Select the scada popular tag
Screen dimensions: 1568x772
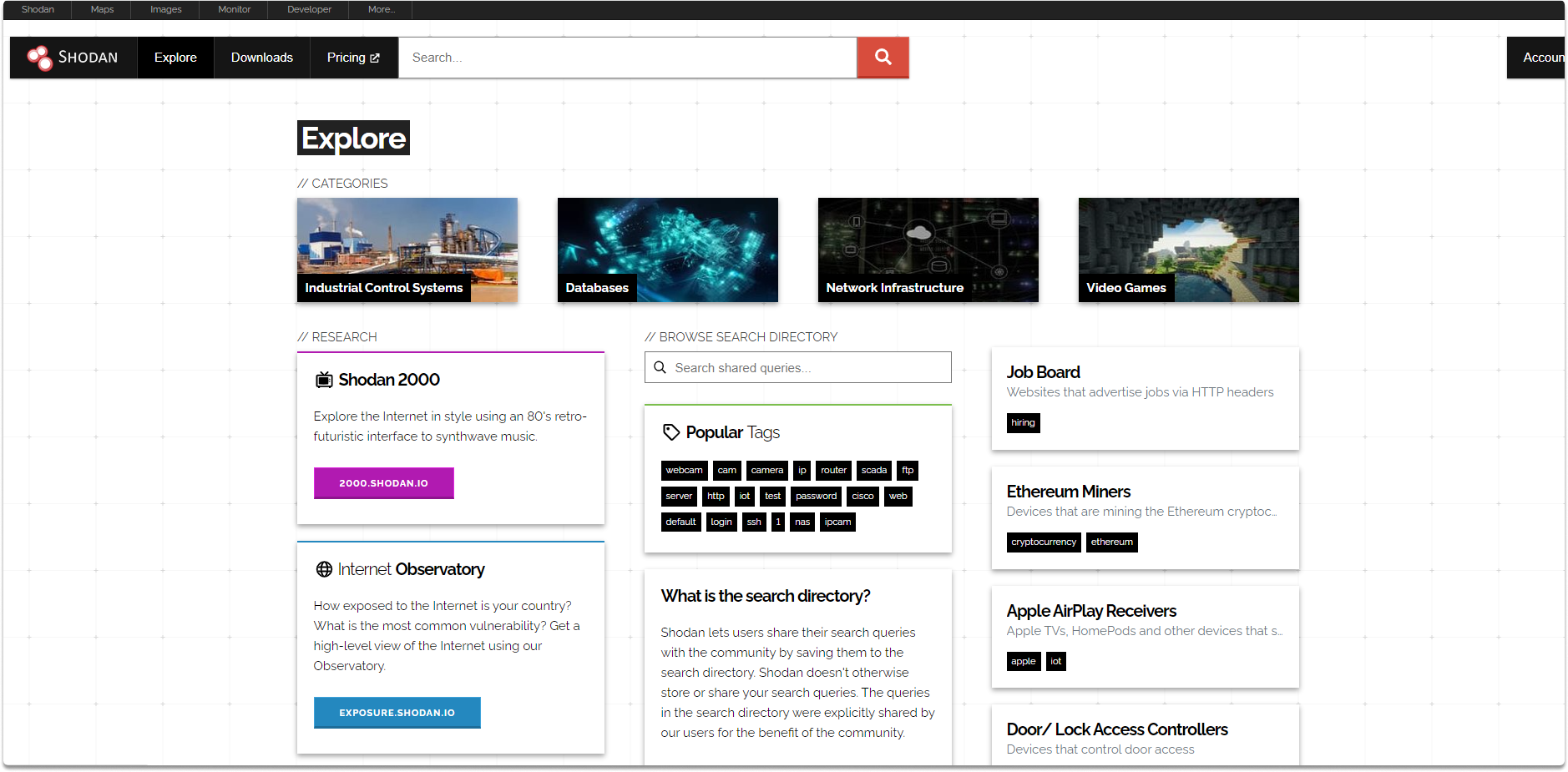(x=874, y=471)
